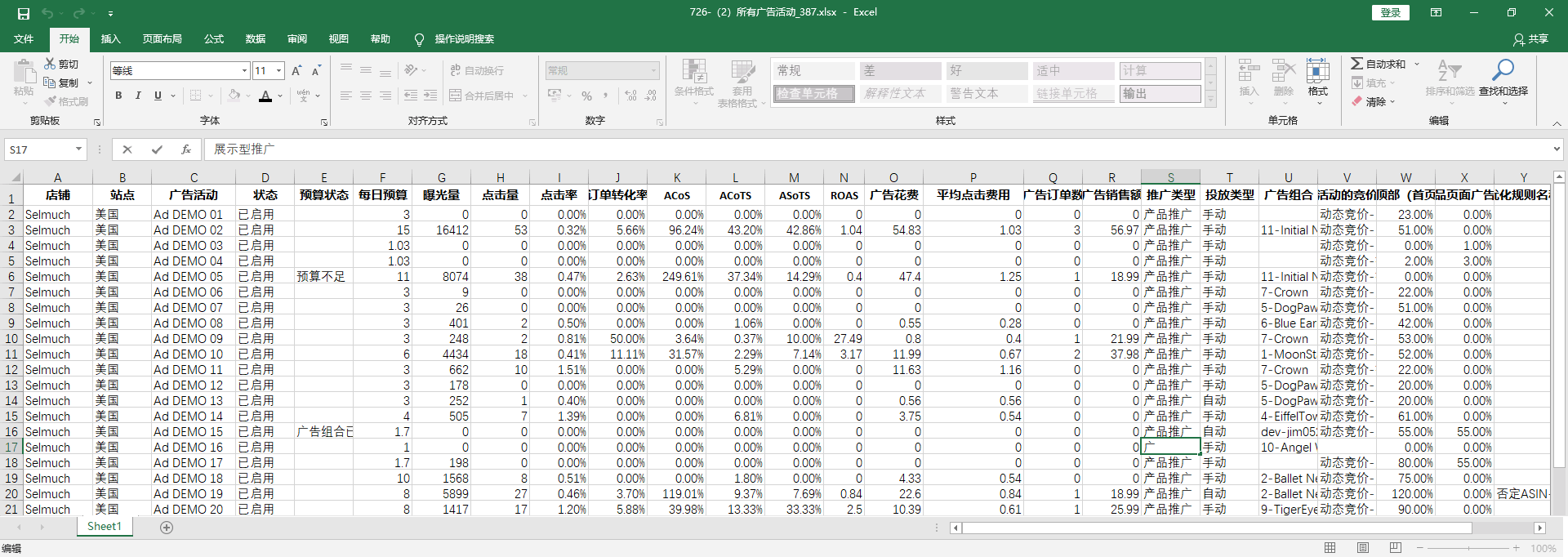Toggle Underline formatting
The height and width of the screenshot is (557, 1568).
coord(158,96)
